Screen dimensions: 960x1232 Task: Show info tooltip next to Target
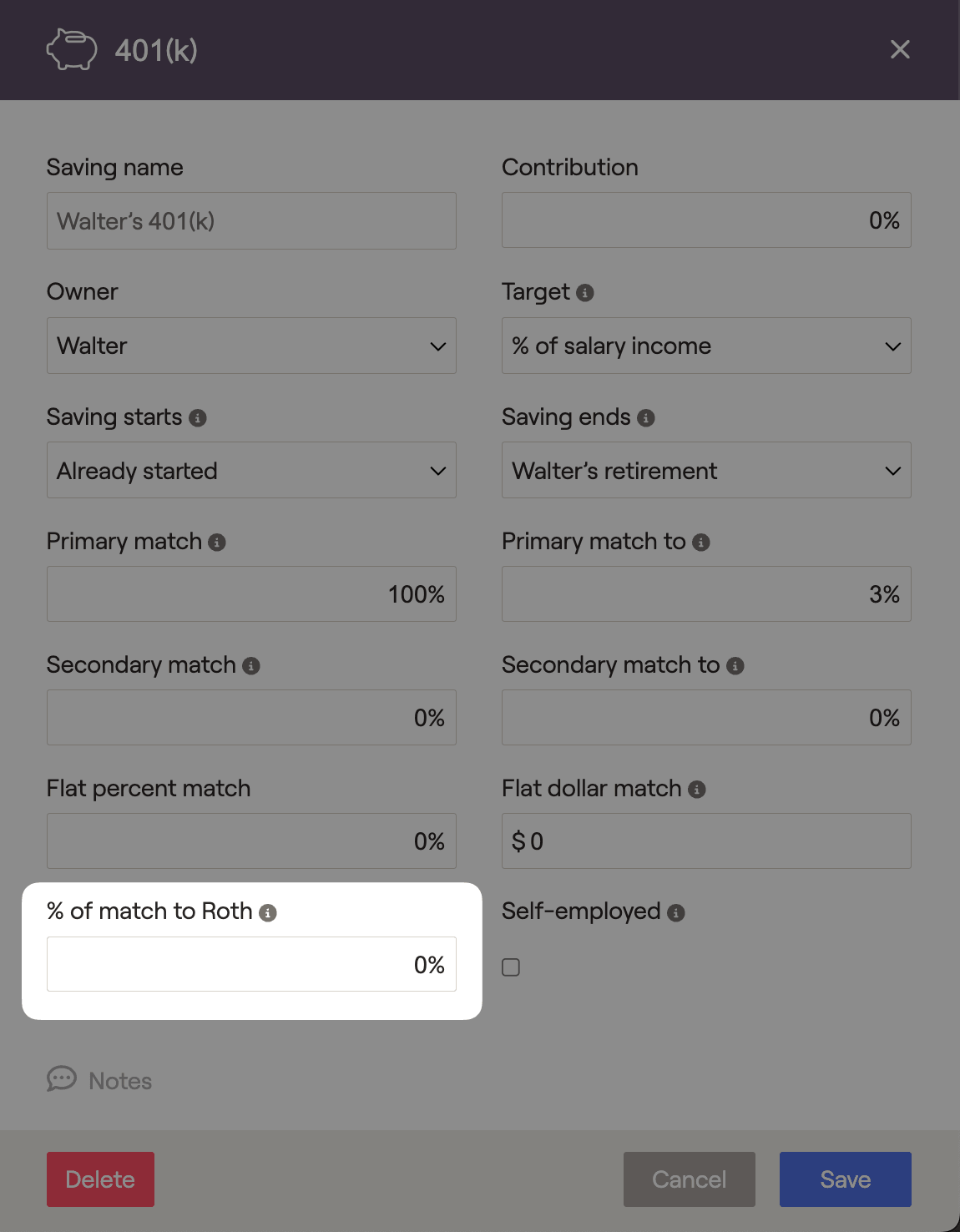[x=585, y=293]
